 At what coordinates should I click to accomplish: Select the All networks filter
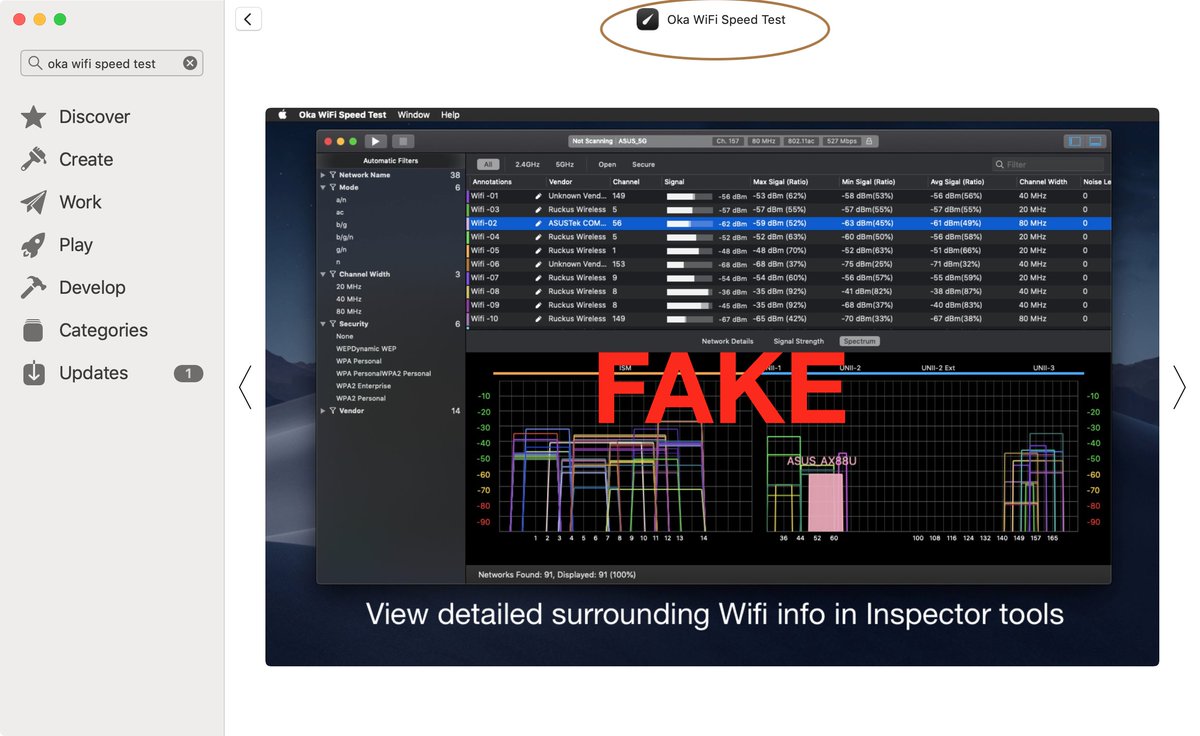click(x=488, y=164)
